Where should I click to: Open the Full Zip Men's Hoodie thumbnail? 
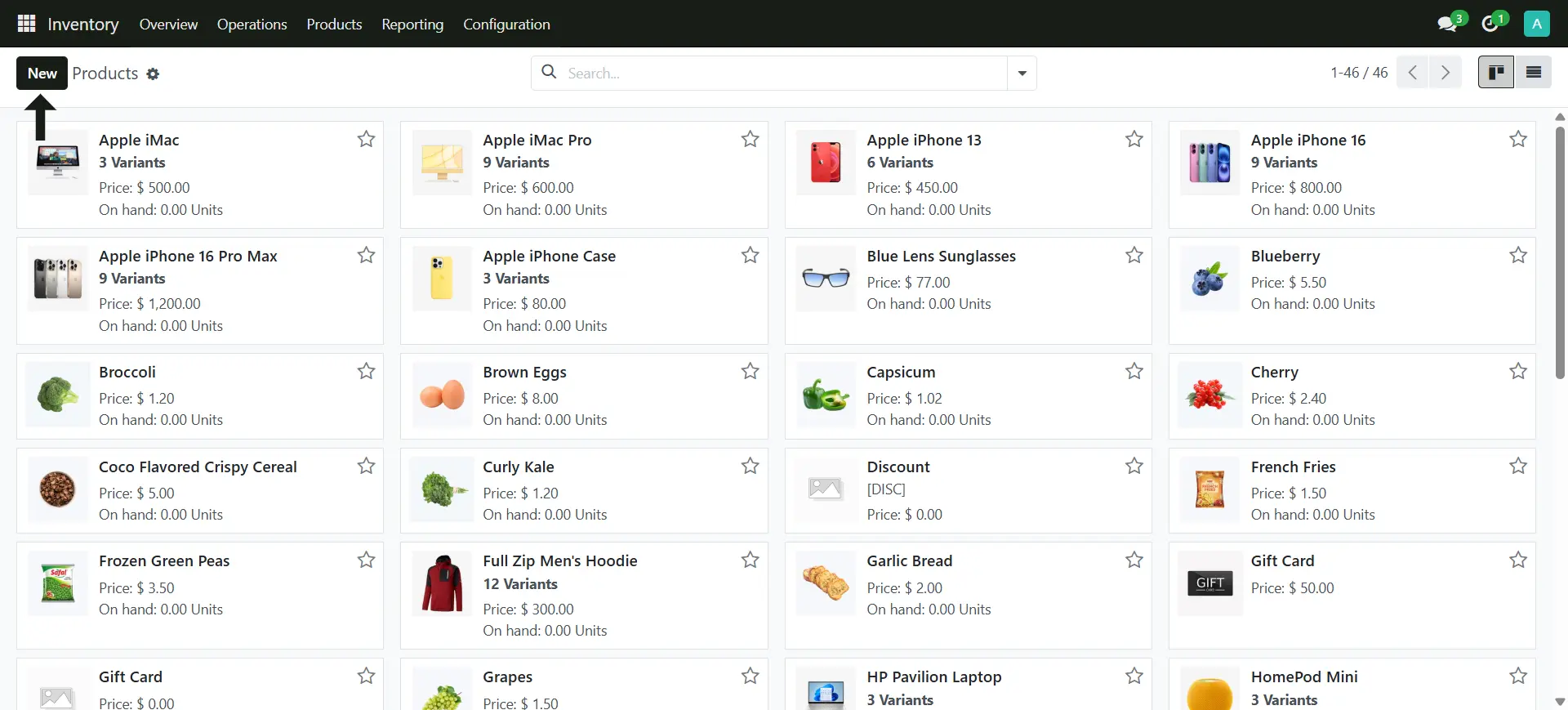coord(442,583)
